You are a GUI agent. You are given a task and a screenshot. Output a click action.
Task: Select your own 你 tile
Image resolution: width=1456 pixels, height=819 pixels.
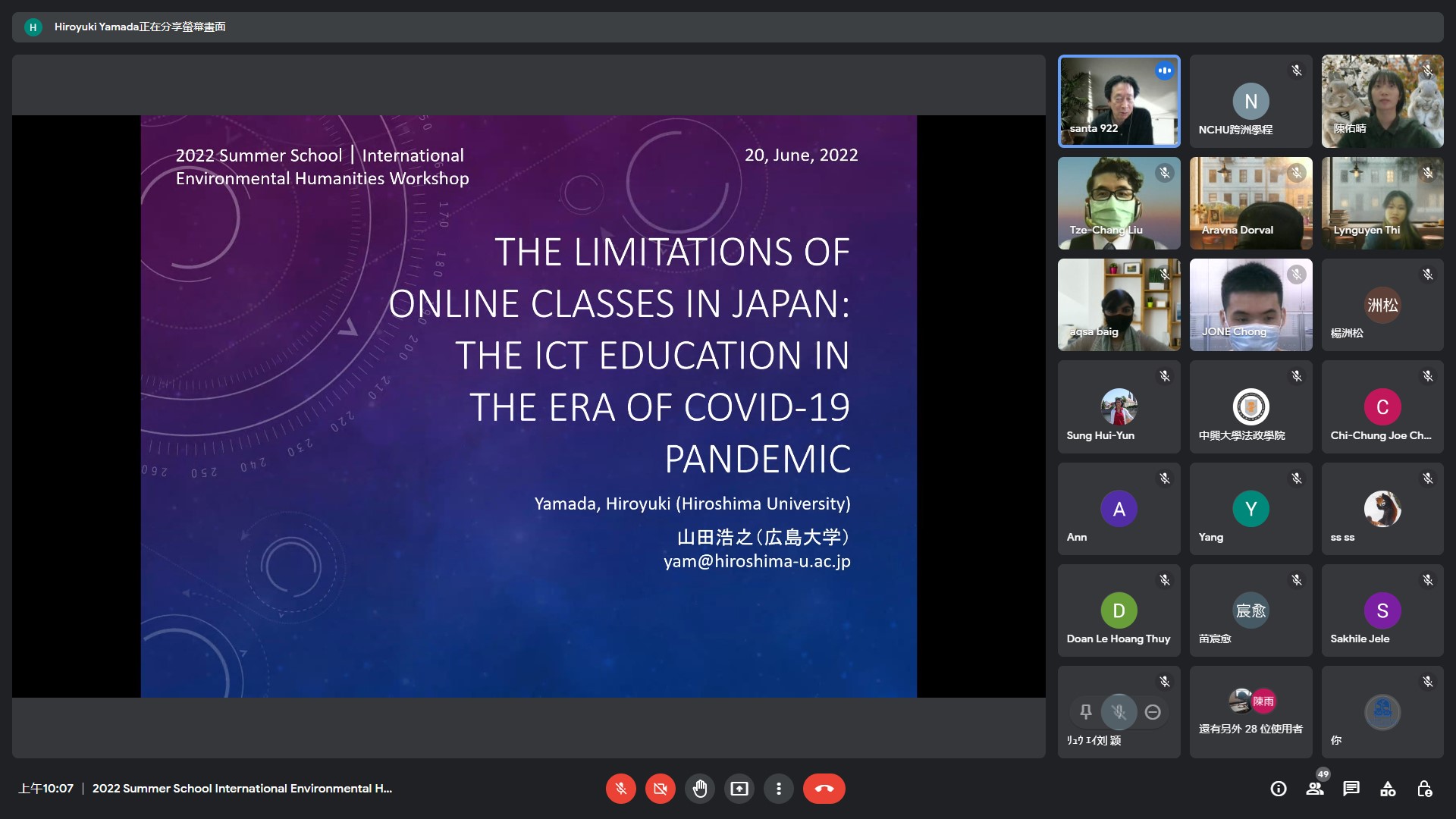pos(1382,712)
